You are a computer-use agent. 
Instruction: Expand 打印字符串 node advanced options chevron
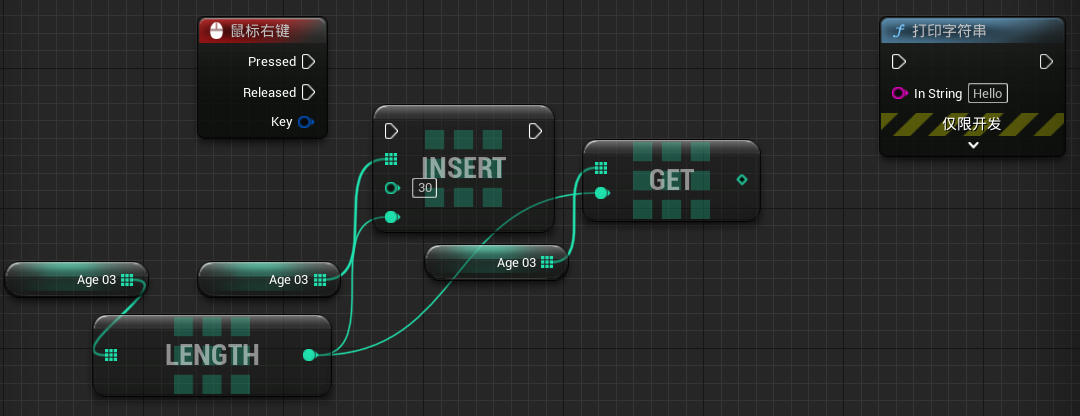(973, 145)
